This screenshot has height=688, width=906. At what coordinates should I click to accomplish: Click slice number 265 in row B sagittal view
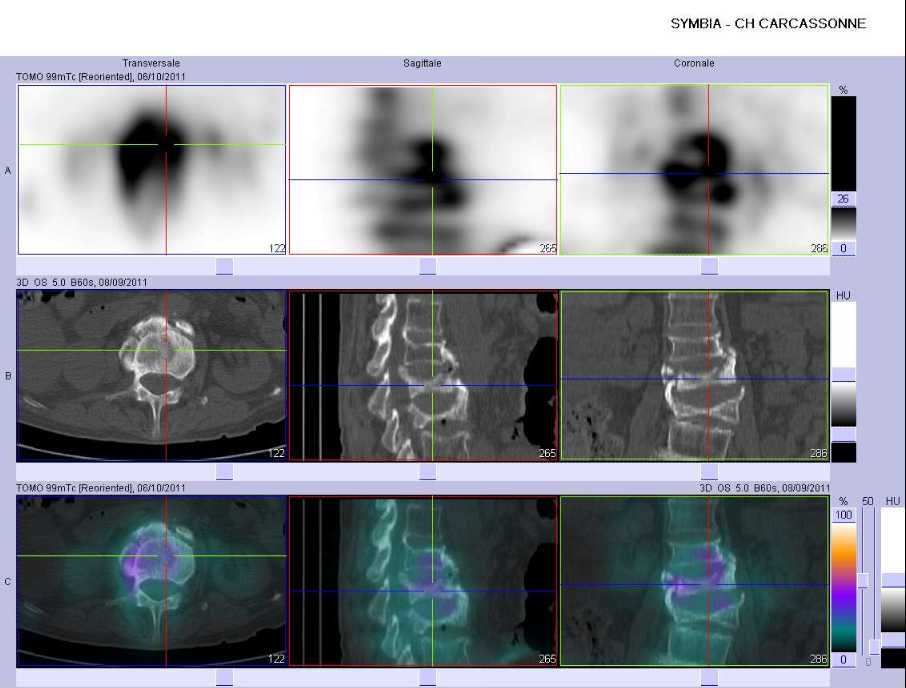coord(547,453)
